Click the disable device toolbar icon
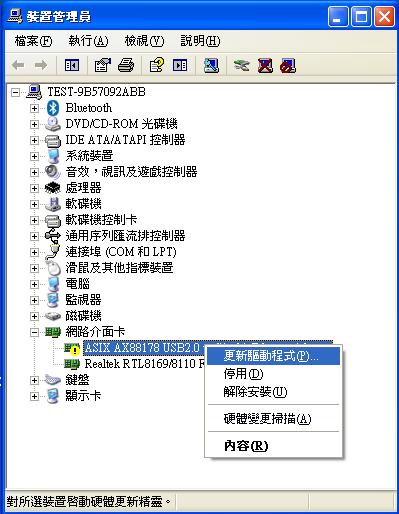399x514 pixels. pos(288,65)
